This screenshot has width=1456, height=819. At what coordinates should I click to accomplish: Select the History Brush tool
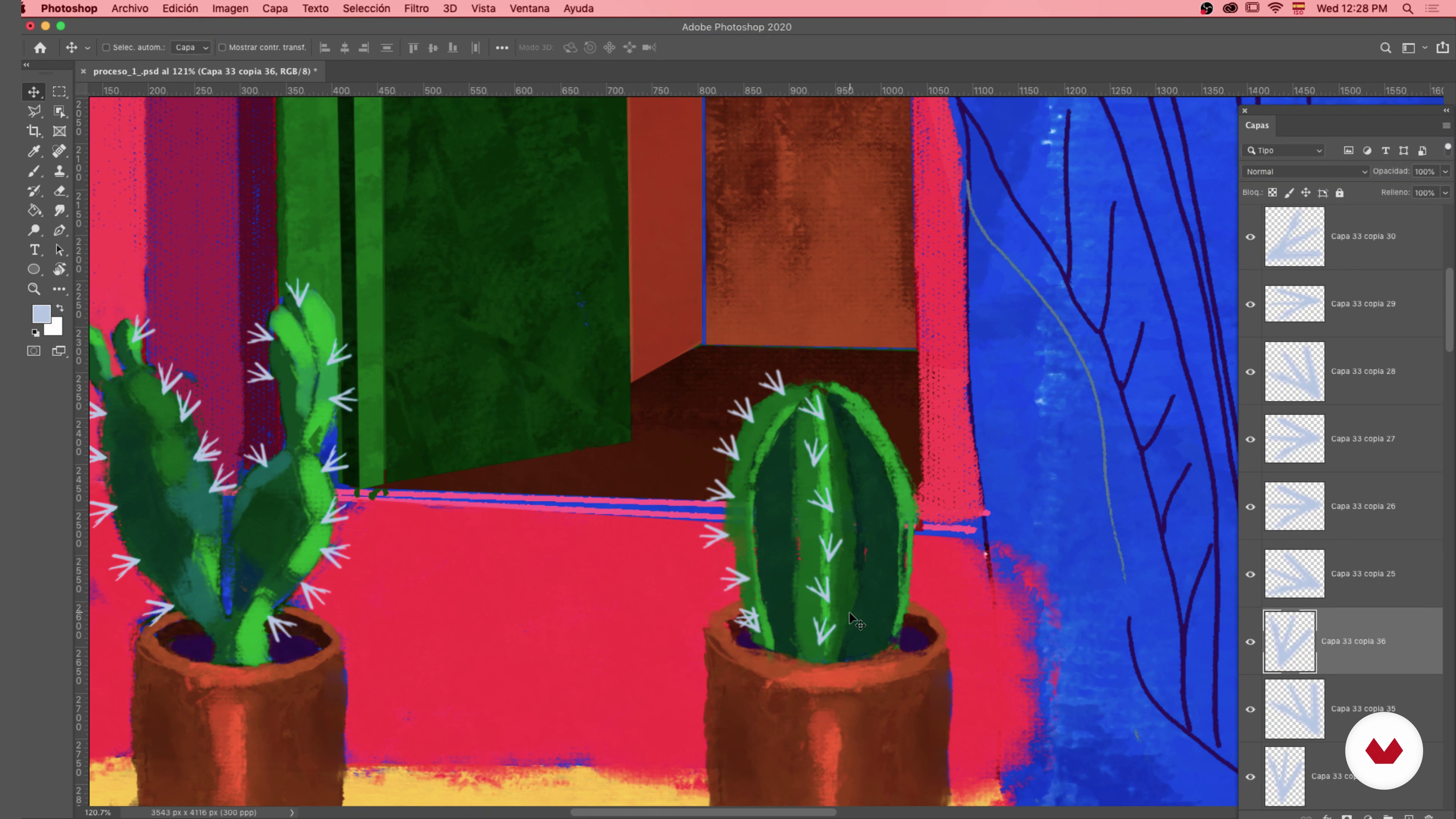tap(34, 190)
